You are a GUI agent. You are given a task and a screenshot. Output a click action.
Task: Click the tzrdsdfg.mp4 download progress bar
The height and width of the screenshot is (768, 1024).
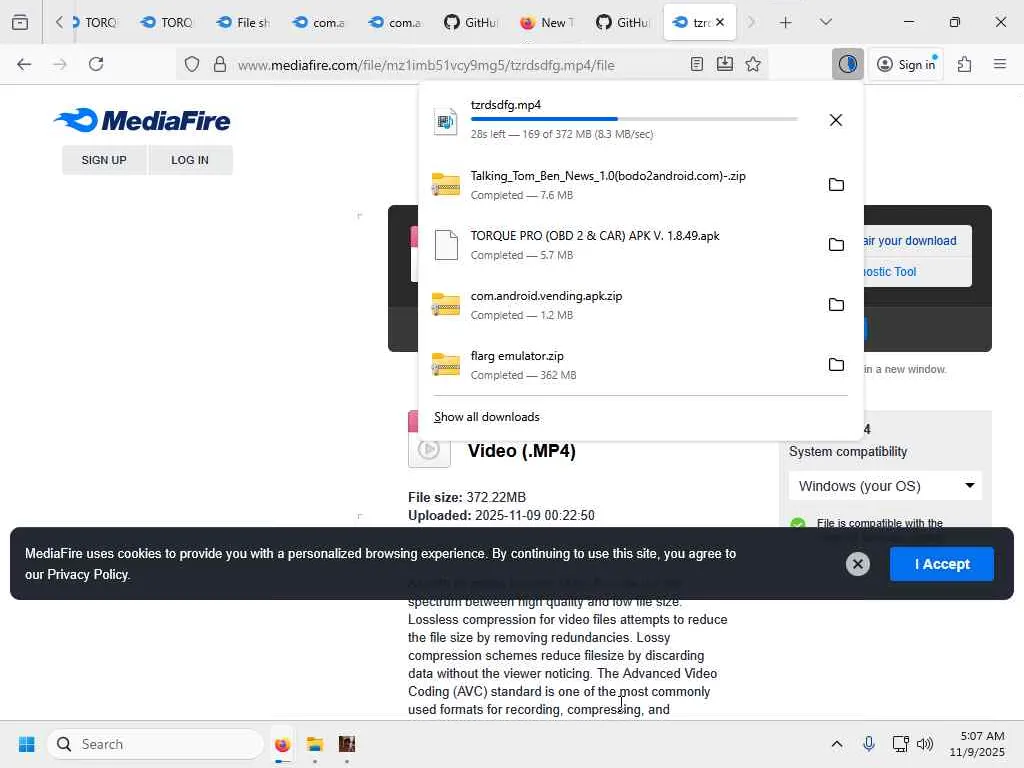[634, 119]
